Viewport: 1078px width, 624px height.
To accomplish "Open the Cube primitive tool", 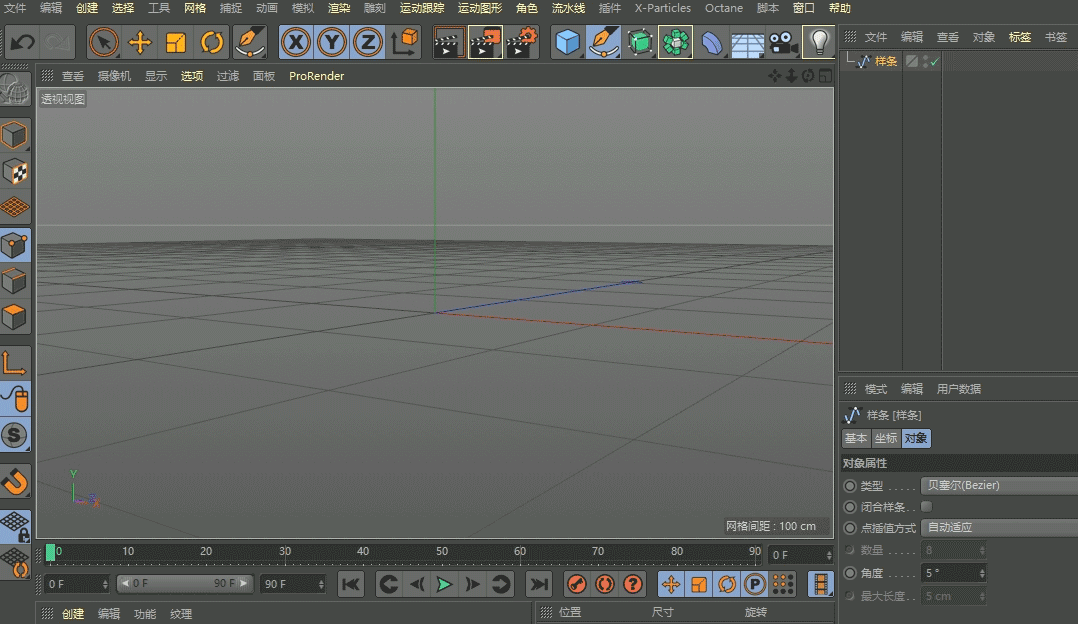I will [566, 42].
